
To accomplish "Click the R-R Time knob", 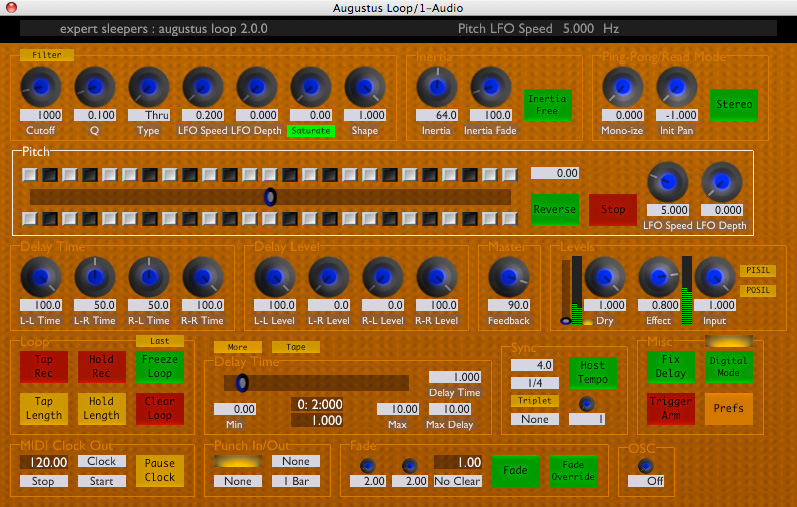I will (x=203, y=277).
